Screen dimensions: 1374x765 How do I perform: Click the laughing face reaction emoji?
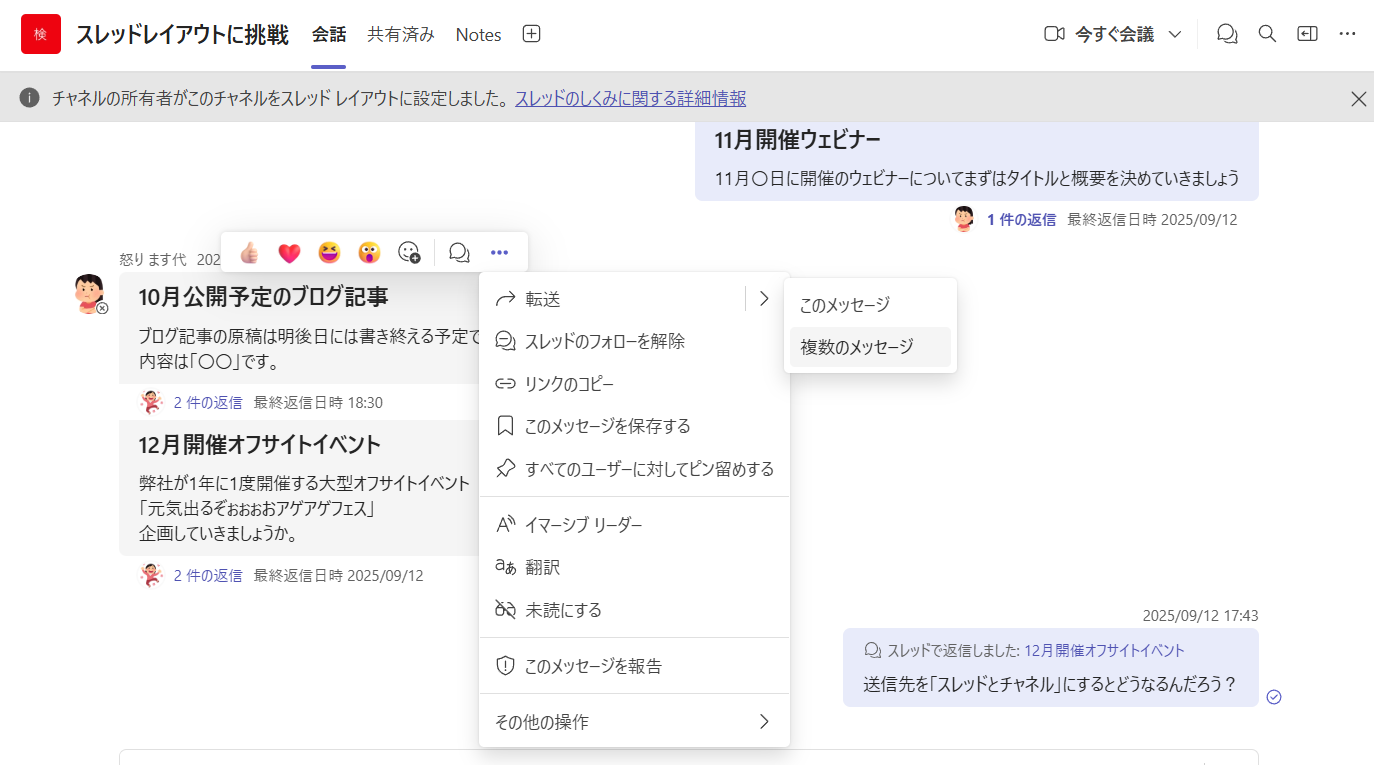[329, 253]
